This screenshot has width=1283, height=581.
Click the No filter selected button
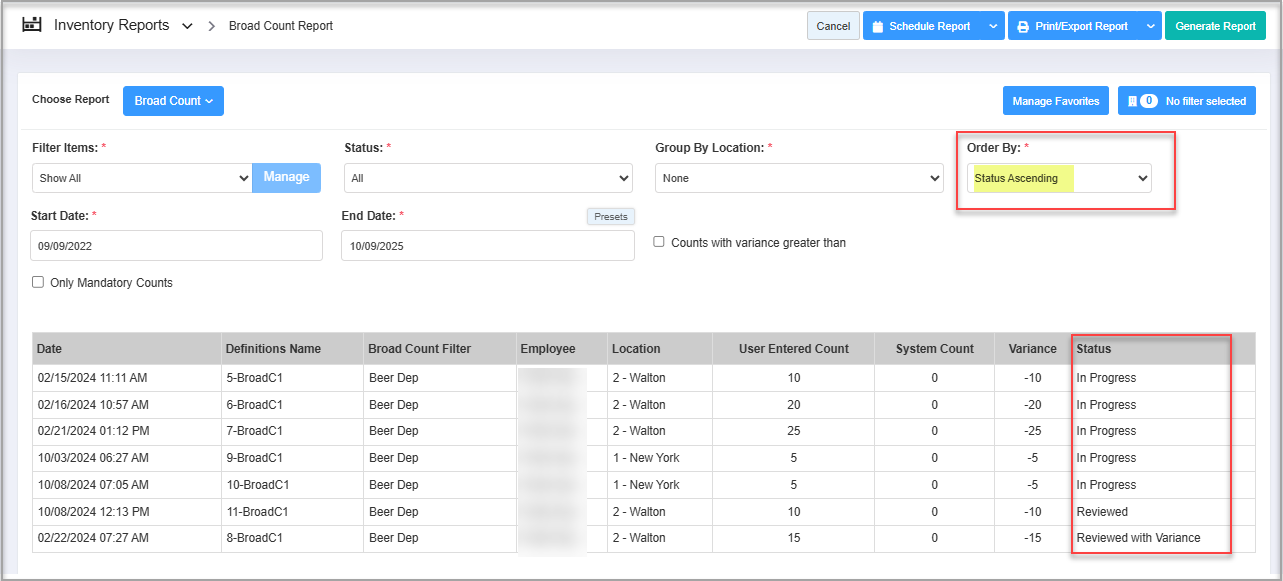coord(1186,101)
